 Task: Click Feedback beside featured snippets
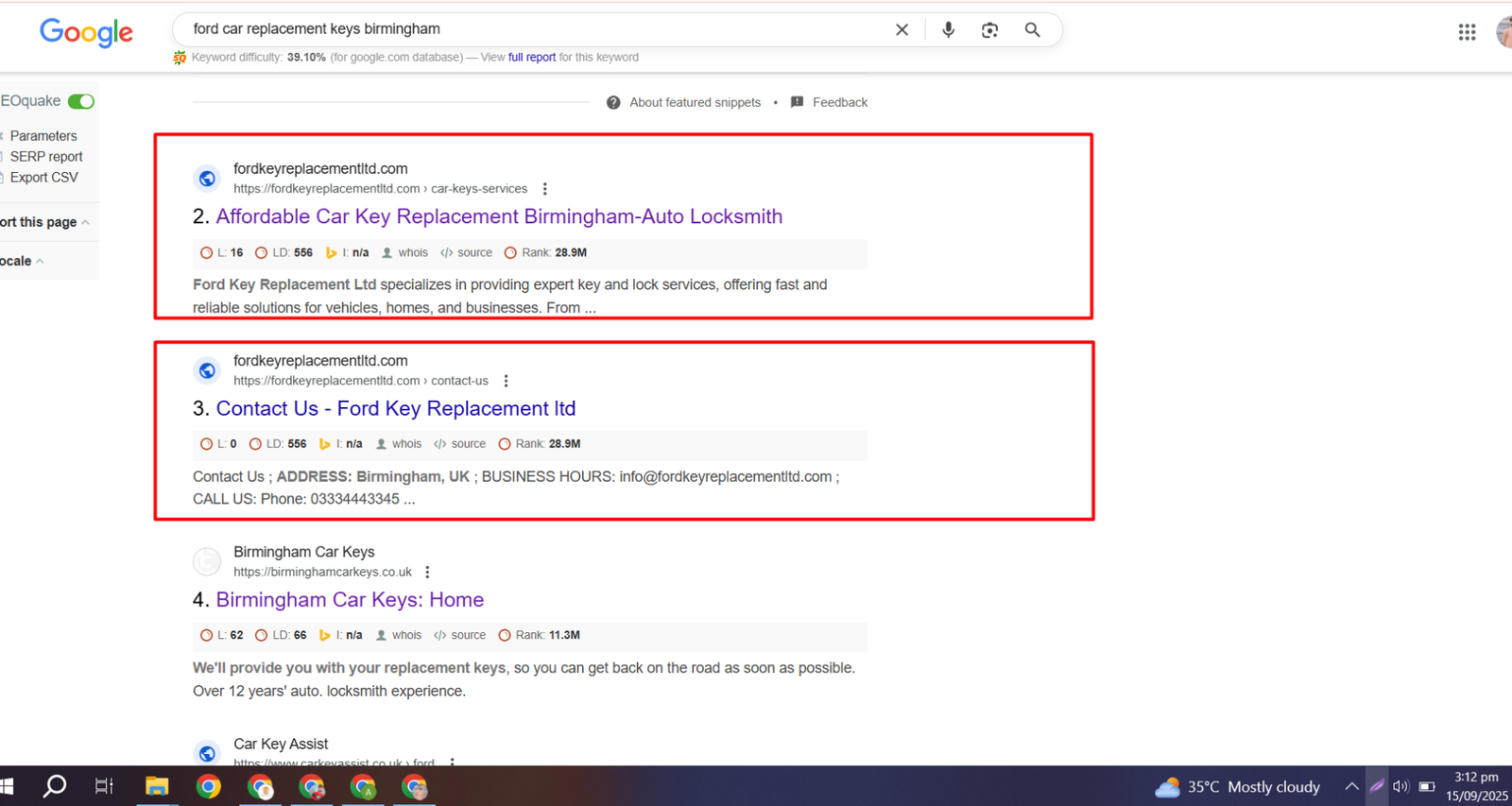click(x=839, y=102)
